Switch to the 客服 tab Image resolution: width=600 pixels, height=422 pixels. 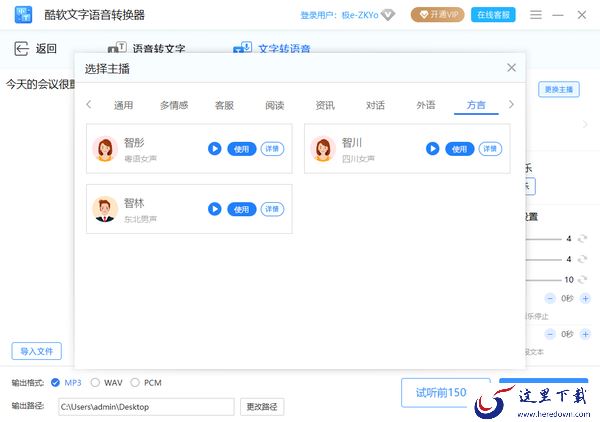pyautogui.click(x=224, y=105)
